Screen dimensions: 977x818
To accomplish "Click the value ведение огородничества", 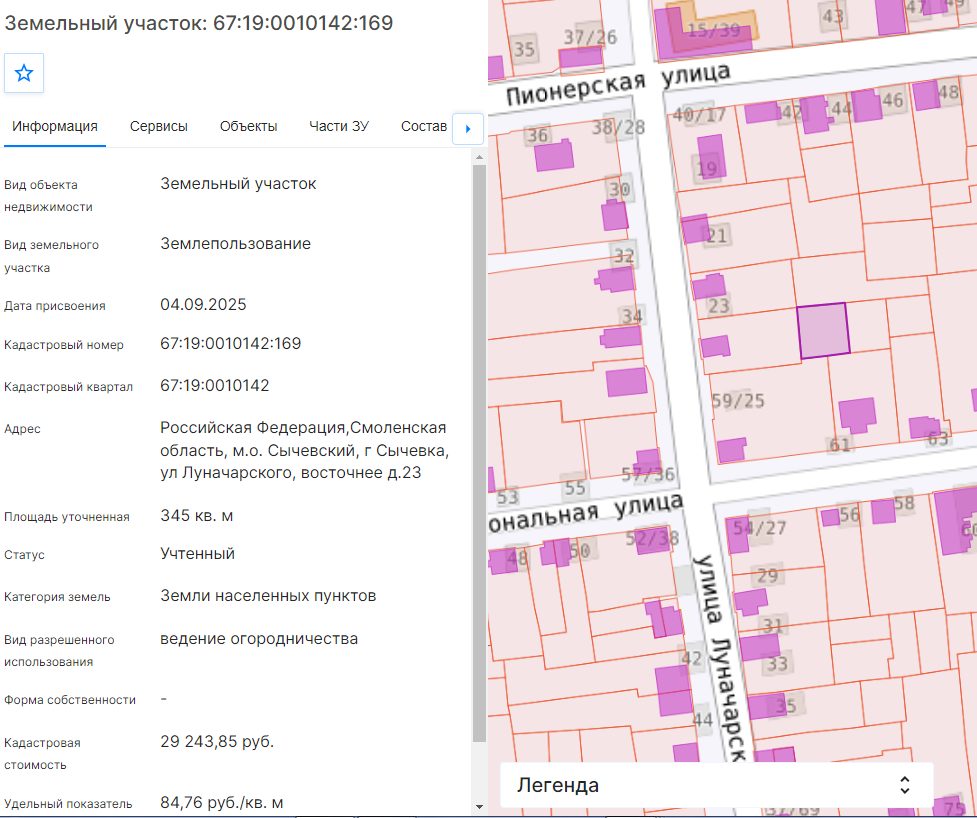I will point(259,639).
